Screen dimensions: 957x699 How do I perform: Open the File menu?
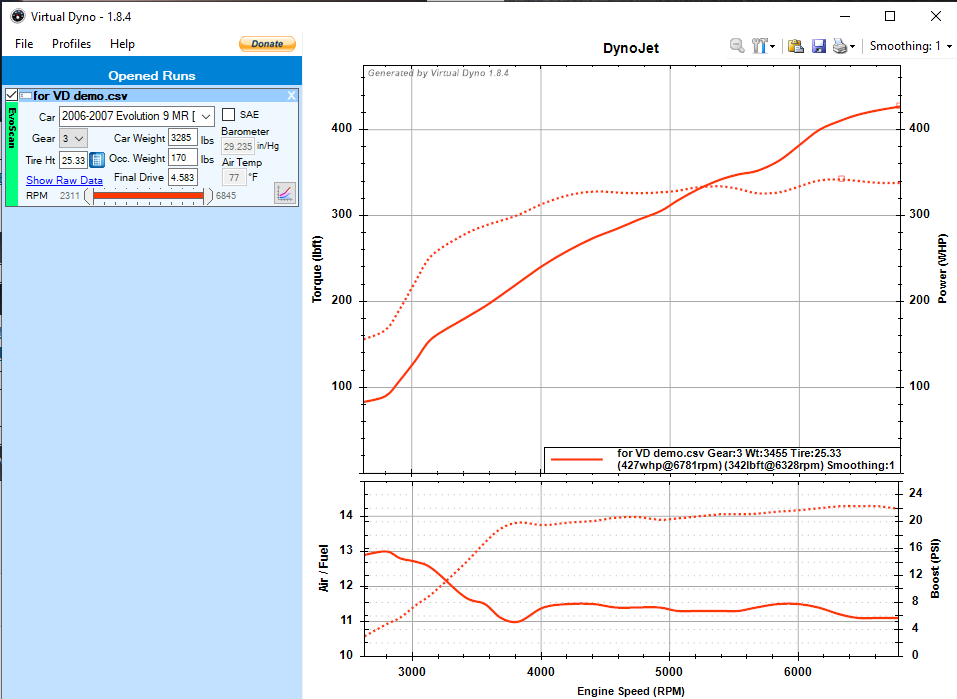[x=24, y=44]
